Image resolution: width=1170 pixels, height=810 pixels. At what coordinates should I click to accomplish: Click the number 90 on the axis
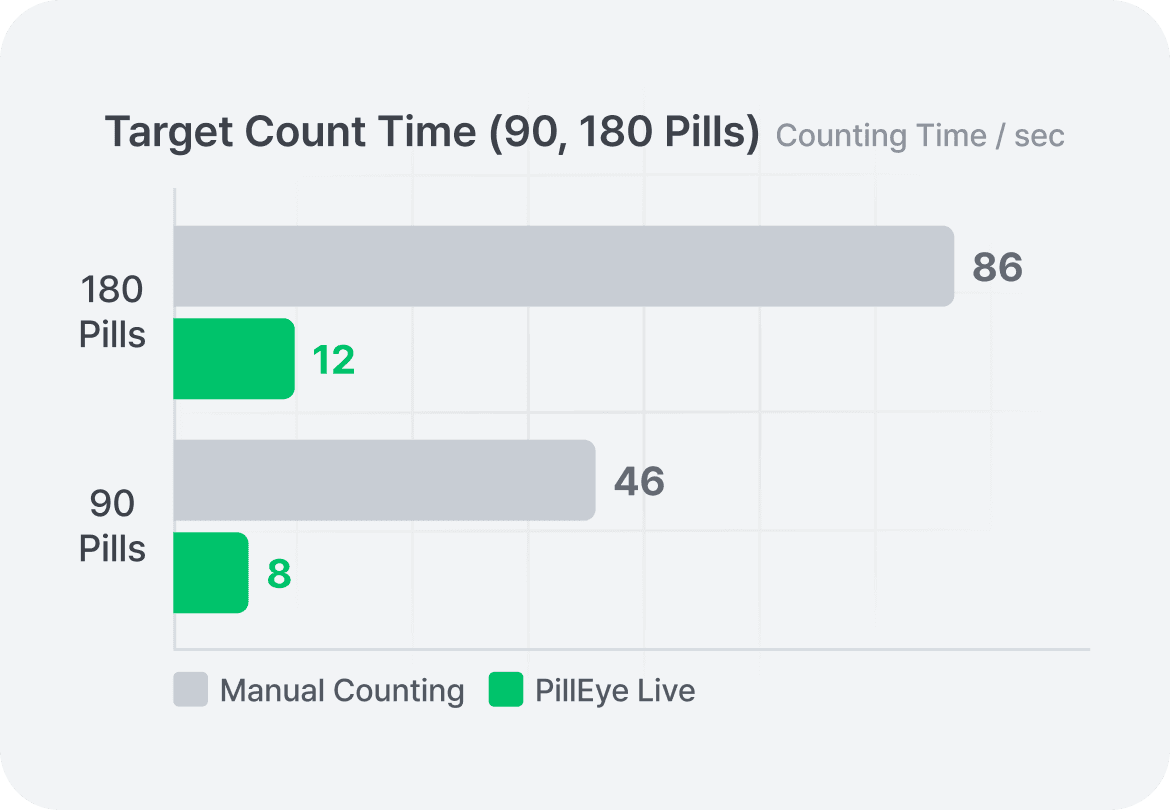click(x=112, y=504)
